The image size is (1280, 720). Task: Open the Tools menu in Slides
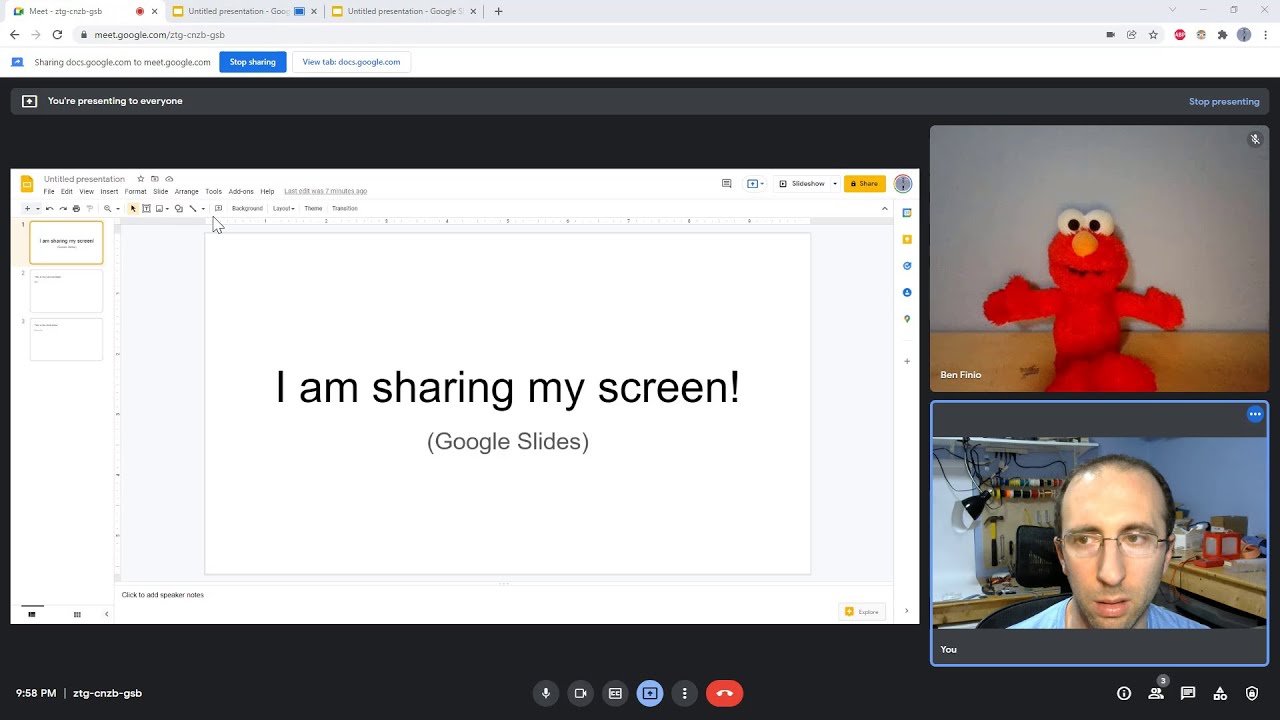[213, 191]
